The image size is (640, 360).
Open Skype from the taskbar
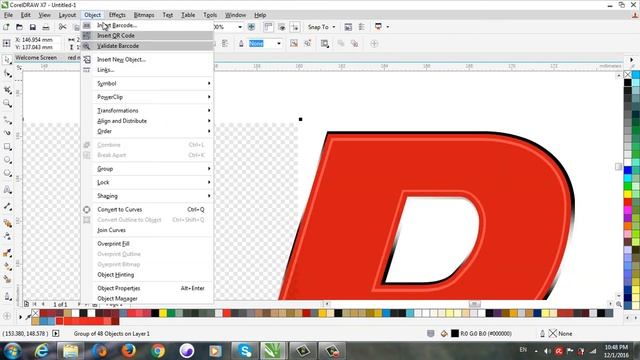[x=244, y=351]
